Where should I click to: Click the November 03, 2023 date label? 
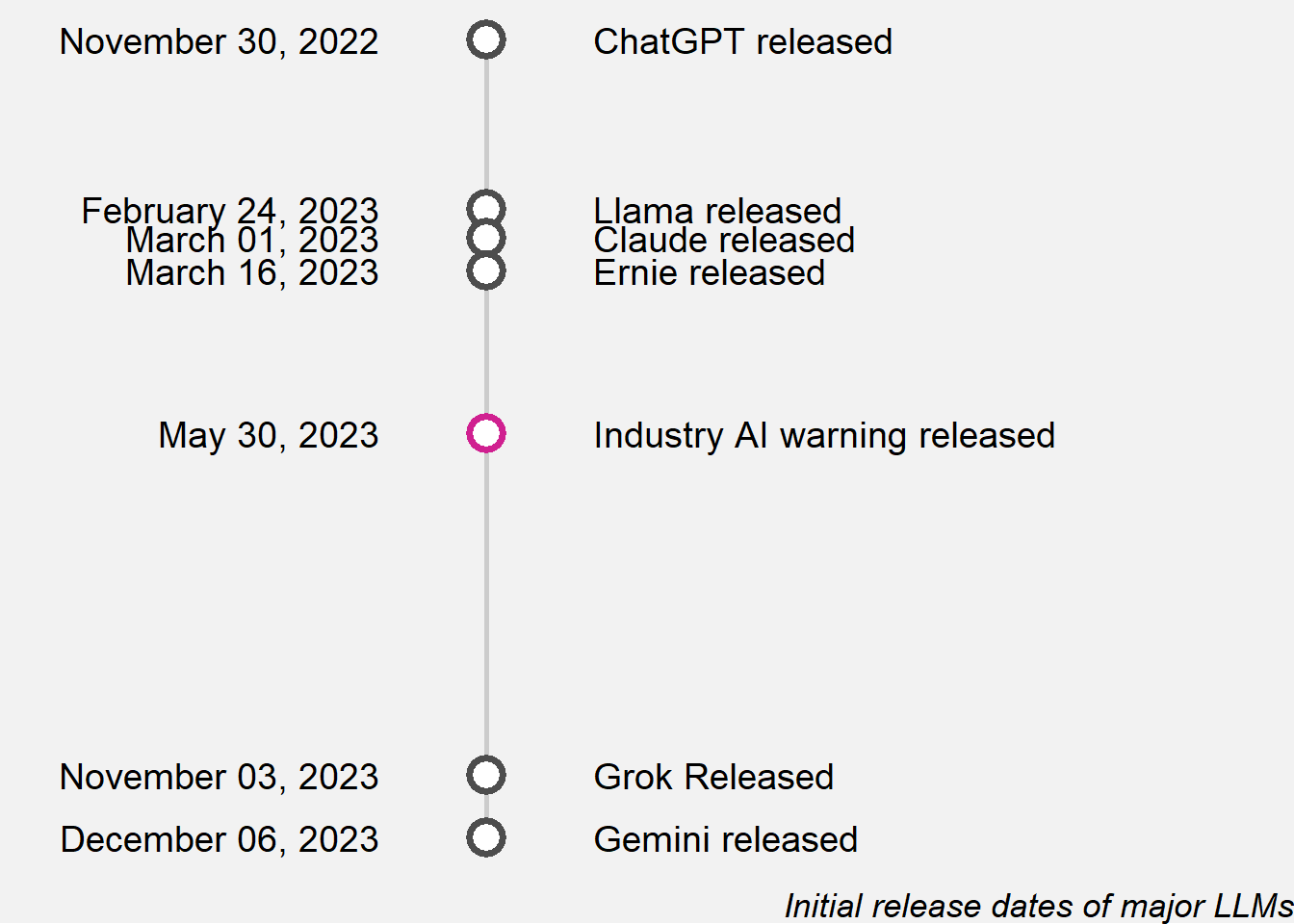coord(220,778)
